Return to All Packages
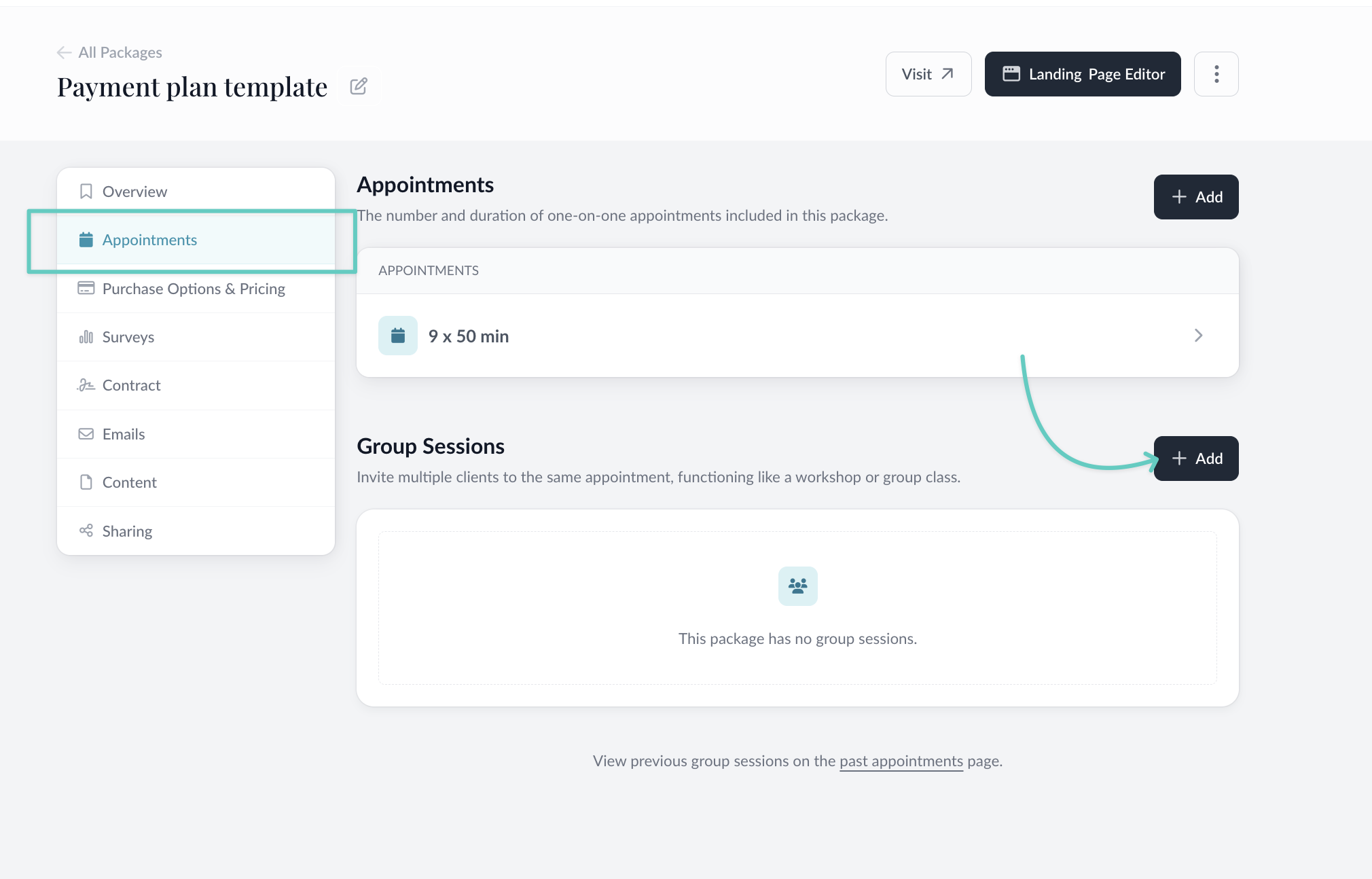Viewport: 1372px width, 879px height. pyautogui.click(x=120, y=52)
